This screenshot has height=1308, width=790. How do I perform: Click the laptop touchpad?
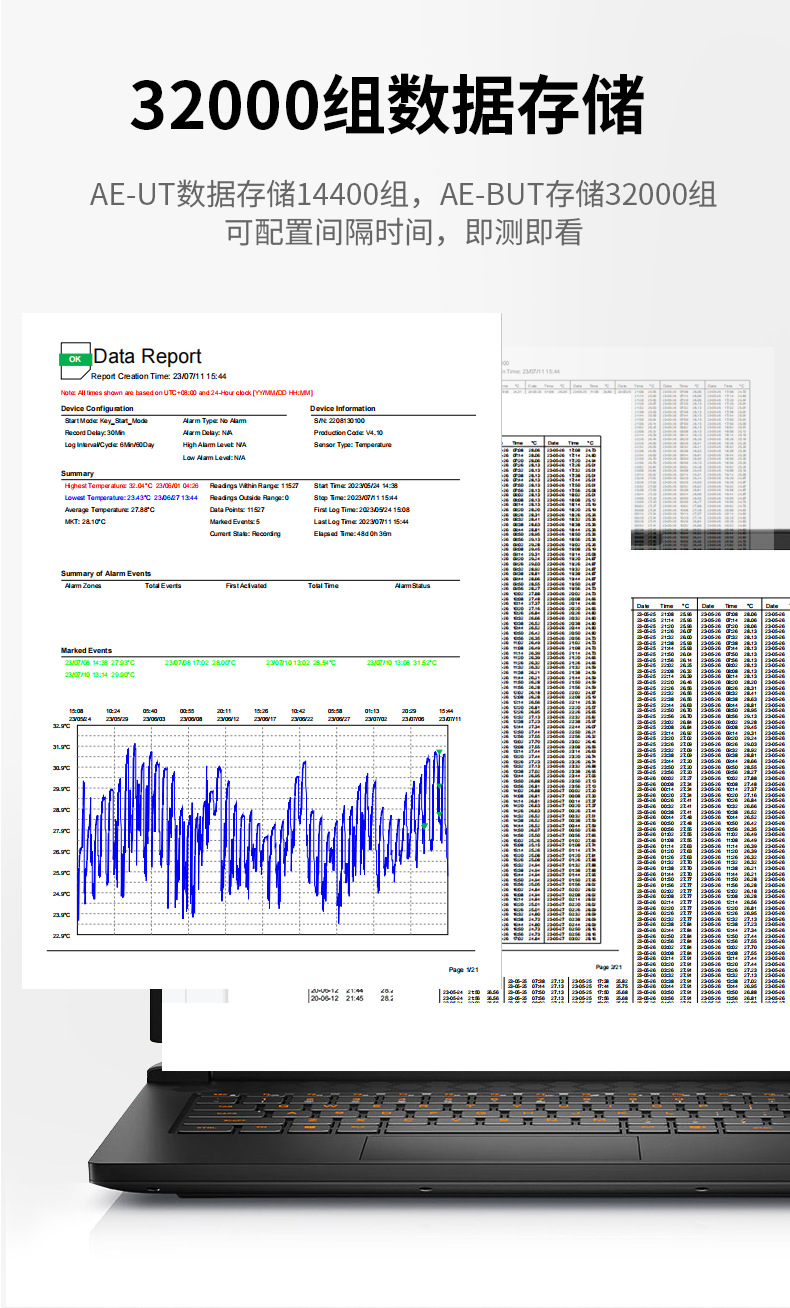click(x=499, y=1147)
